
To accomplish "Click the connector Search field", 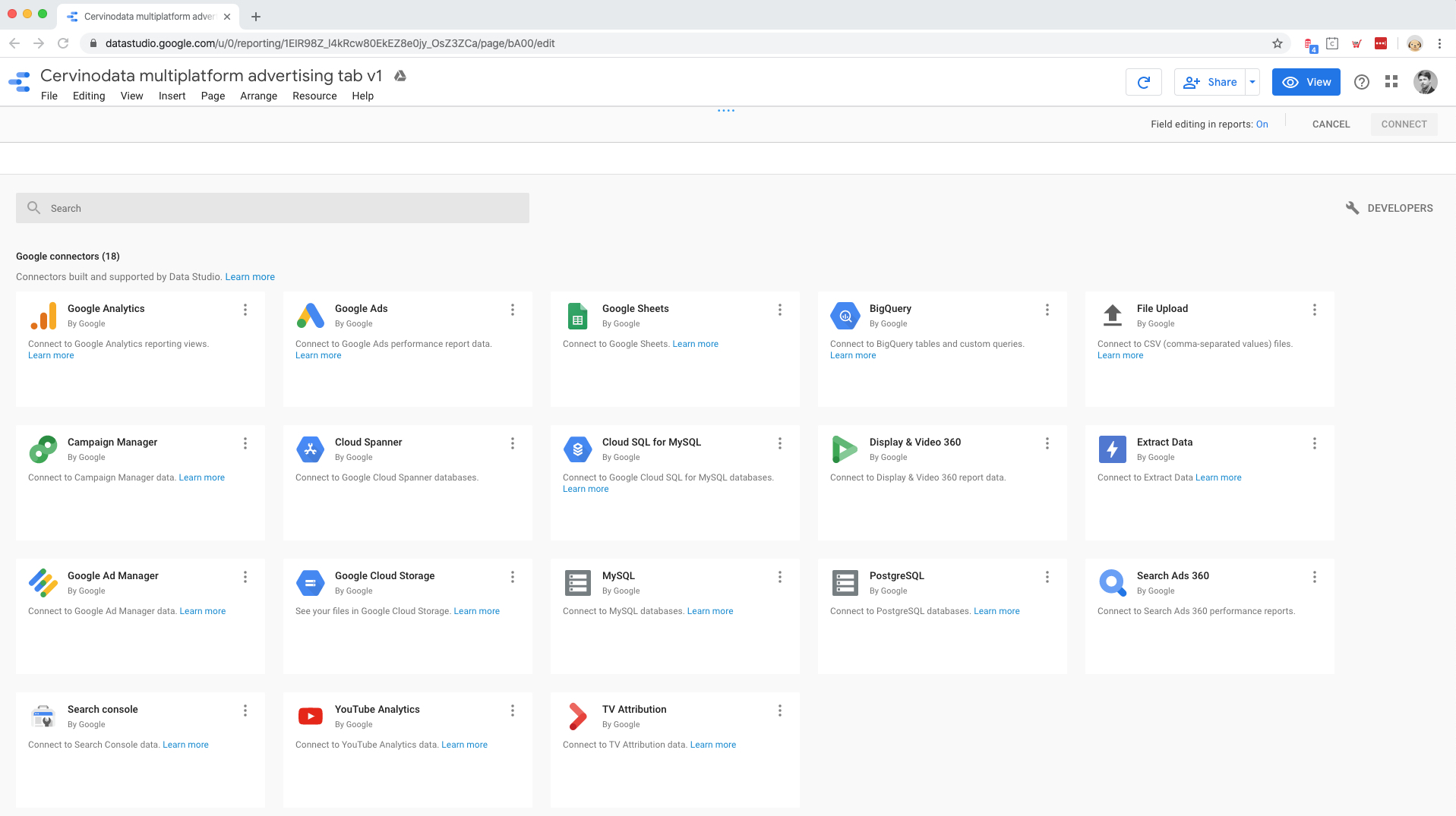I will click(x=273, y=208).
